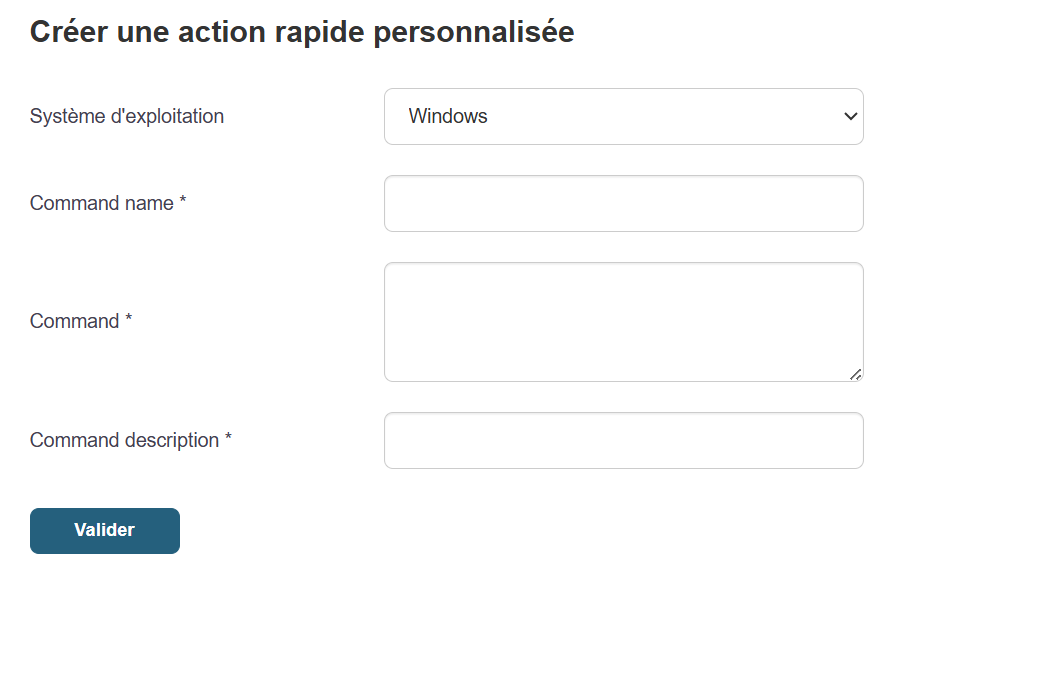Image resolution: width=1051 pixels, height=673 pixels.
Task: Click the "Système d'exploitation" label
Action: tap(127, 117)
